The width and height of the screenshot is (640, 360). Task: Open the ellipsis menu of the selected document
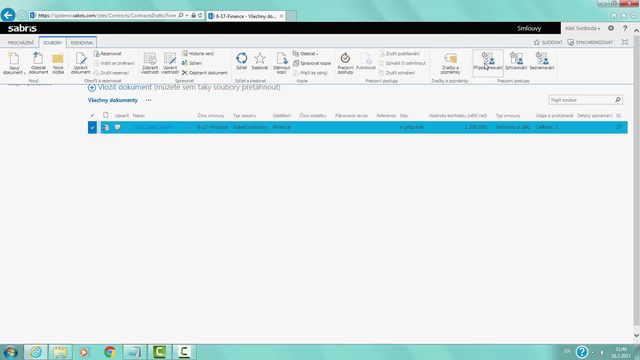(x=189, y=127)
